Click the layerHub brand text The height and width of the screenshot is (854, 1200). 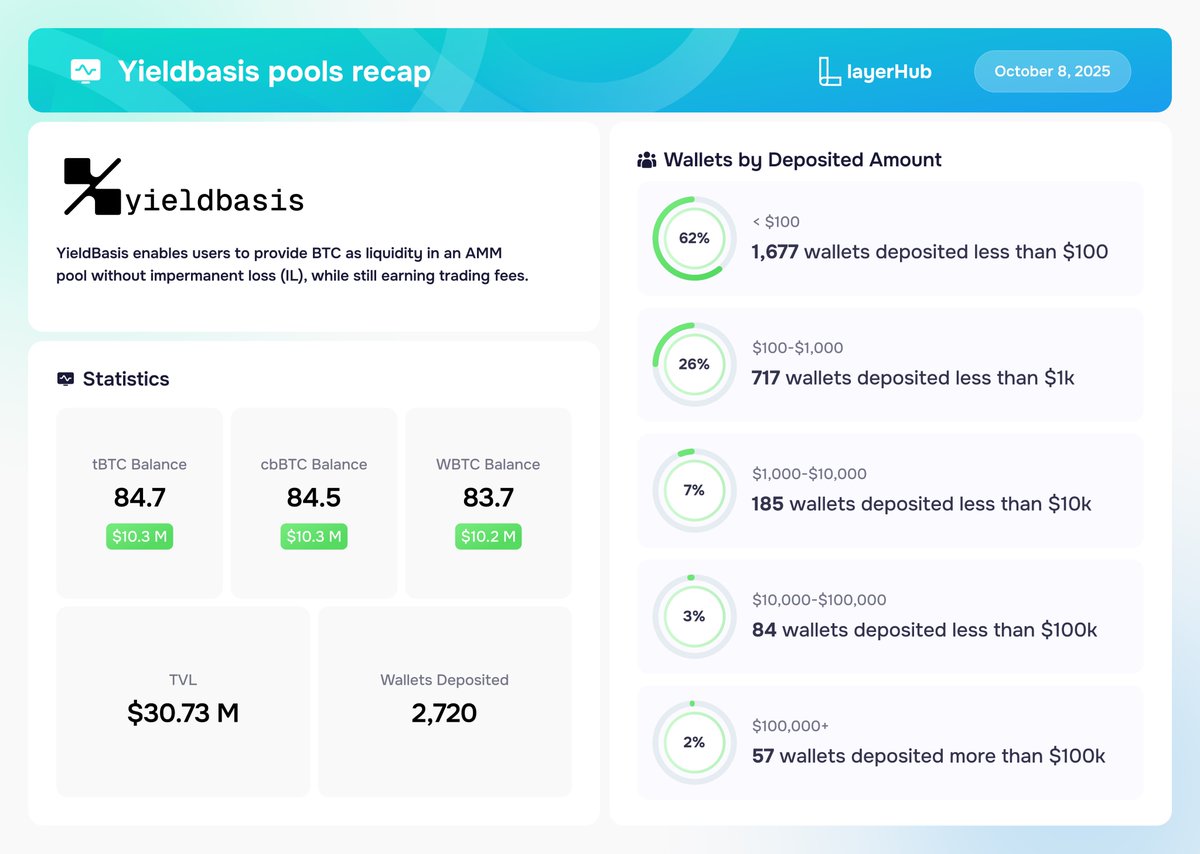pyautogui.click(x=889, y=72)
